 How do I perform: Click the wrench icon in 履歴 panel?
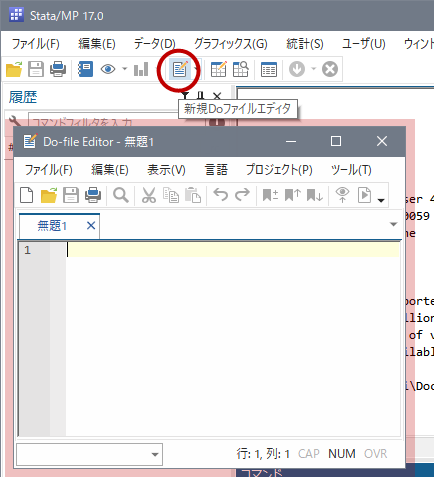pos(15,121)
